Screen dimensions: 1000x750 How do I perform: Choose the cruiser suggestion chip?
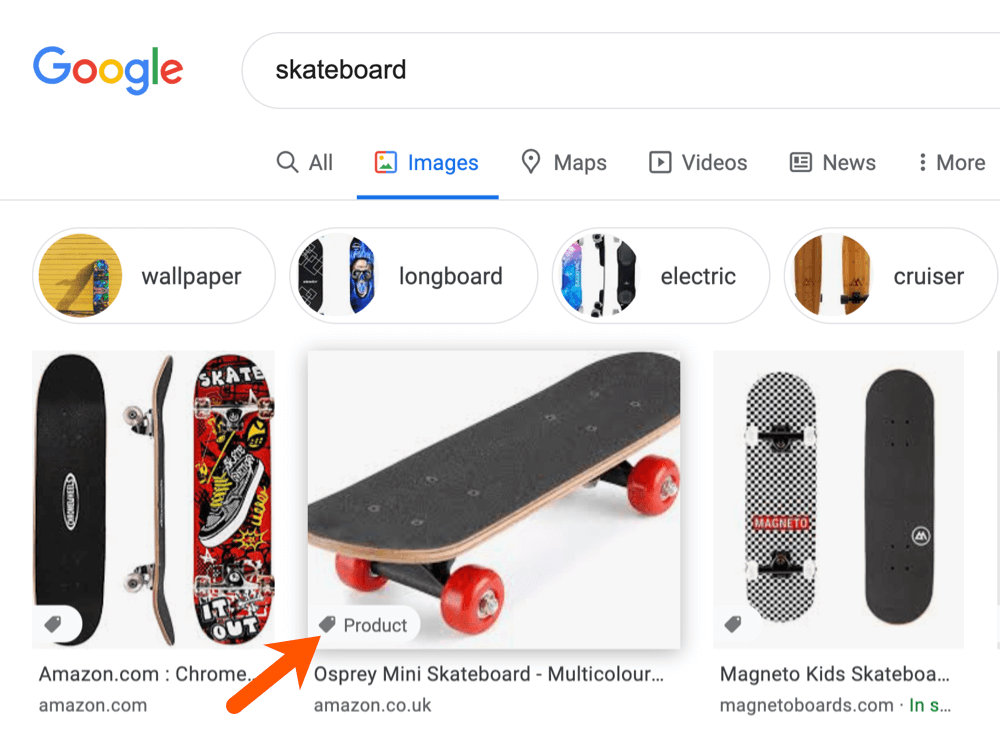tap(890, 276)
